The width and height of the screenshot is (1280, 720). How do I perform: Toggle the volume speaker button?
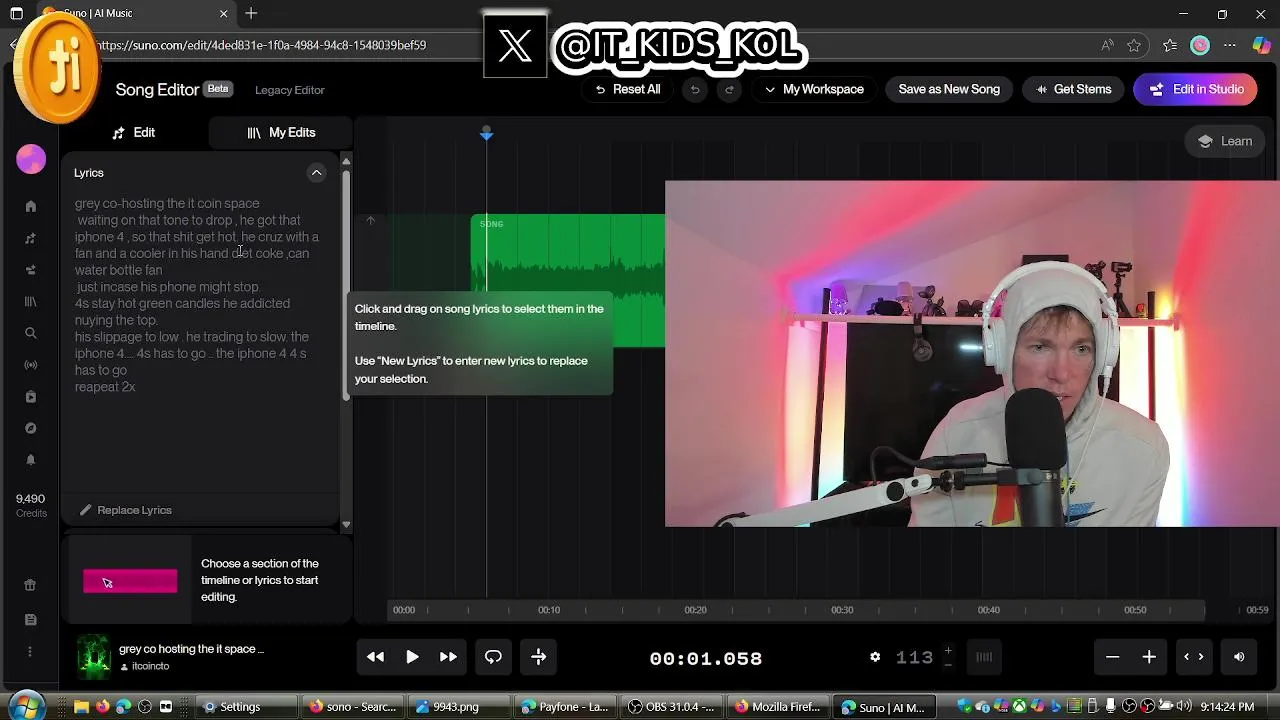coord(1239,657)
